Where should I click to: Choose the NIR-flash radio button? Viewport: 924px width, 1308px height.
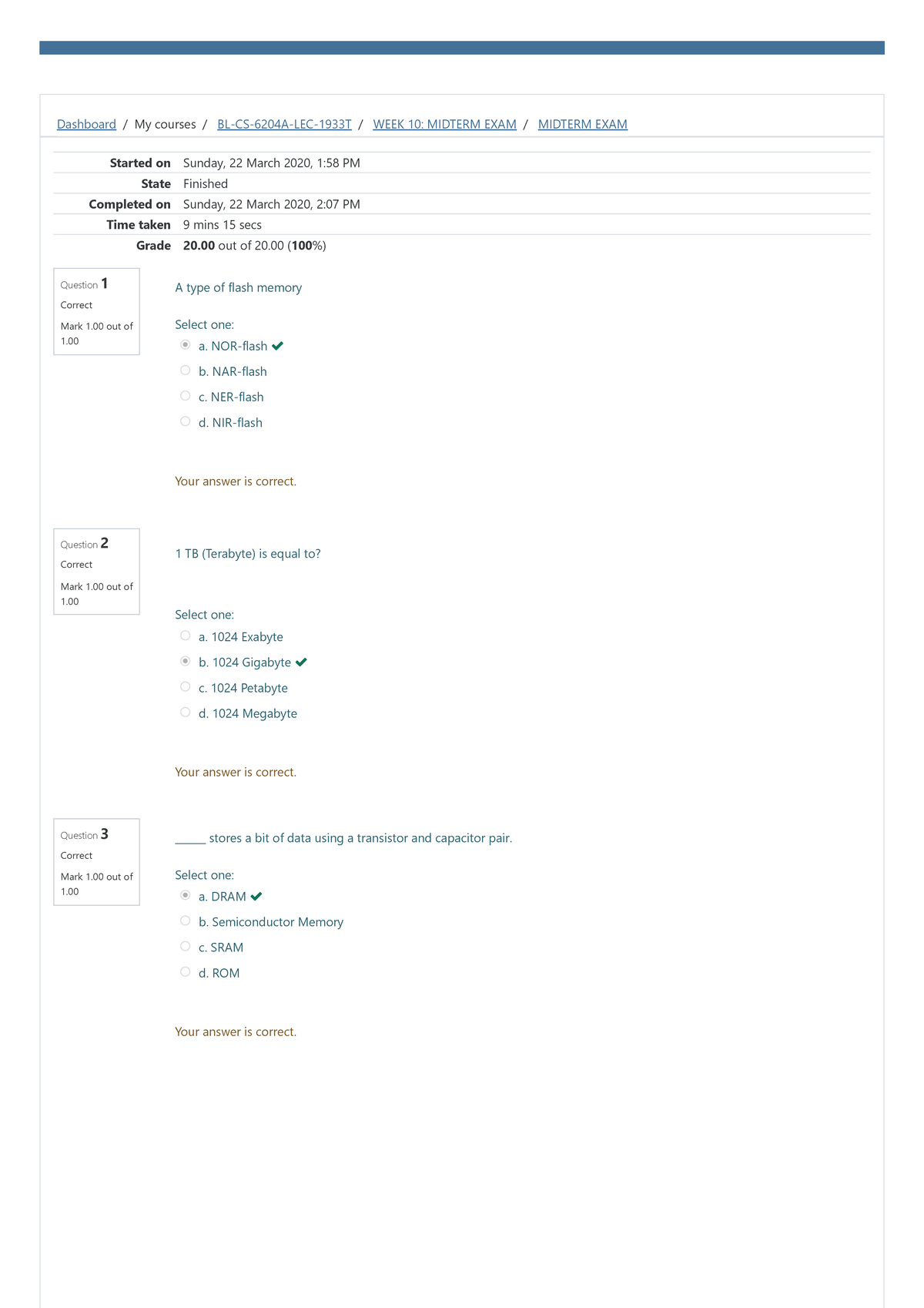185,421
